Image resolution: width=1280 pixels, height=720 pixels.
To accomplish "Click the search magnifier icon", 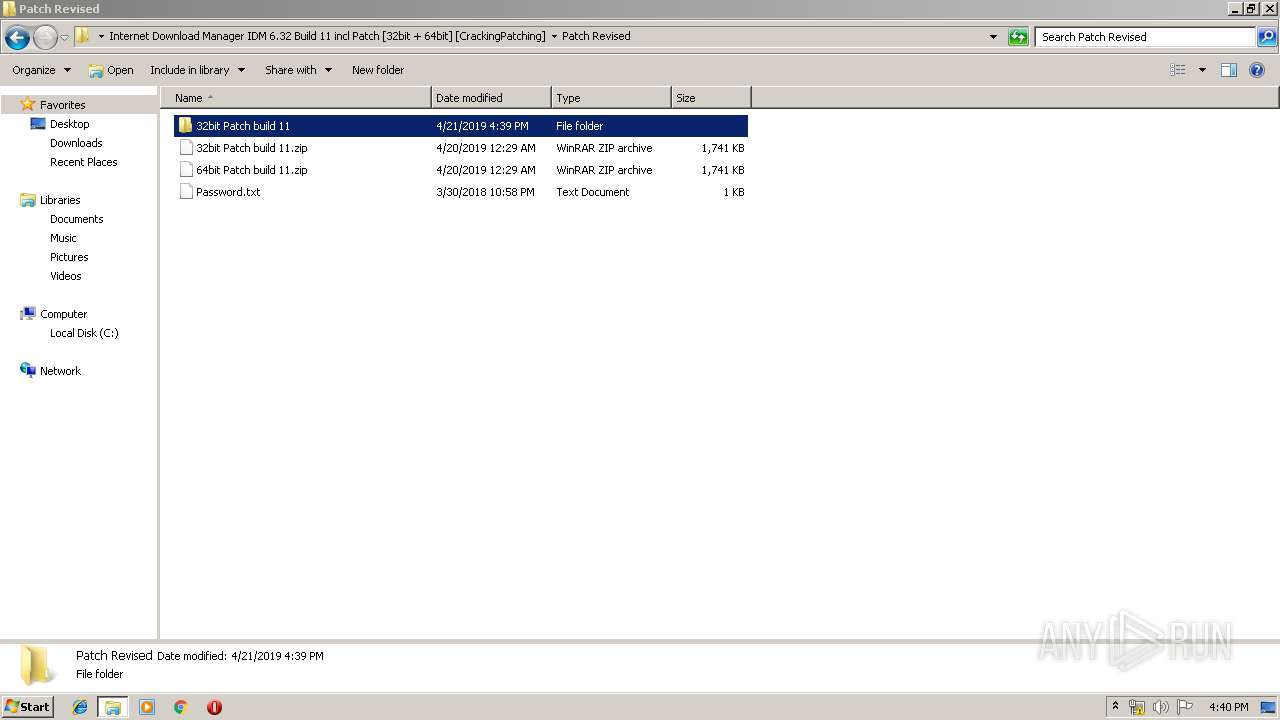I will coord(1267,37).
